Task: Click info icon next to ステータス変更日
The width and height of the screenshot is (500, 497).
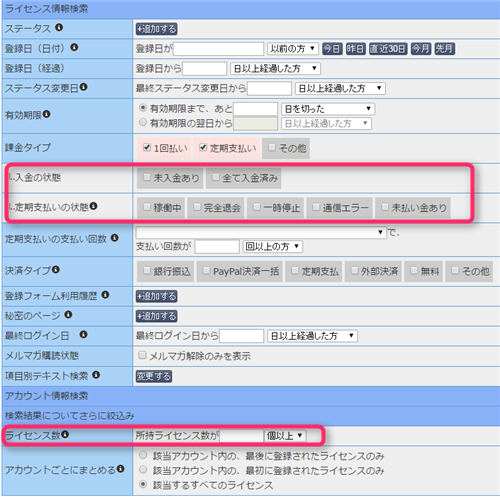Action: 84,87
